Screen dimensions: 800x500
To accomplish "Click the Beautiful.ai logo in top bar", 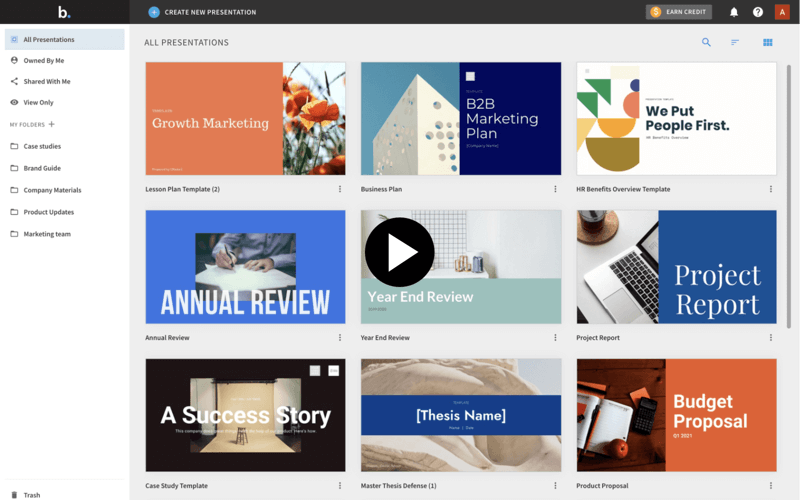I will [x=64, y=12].
